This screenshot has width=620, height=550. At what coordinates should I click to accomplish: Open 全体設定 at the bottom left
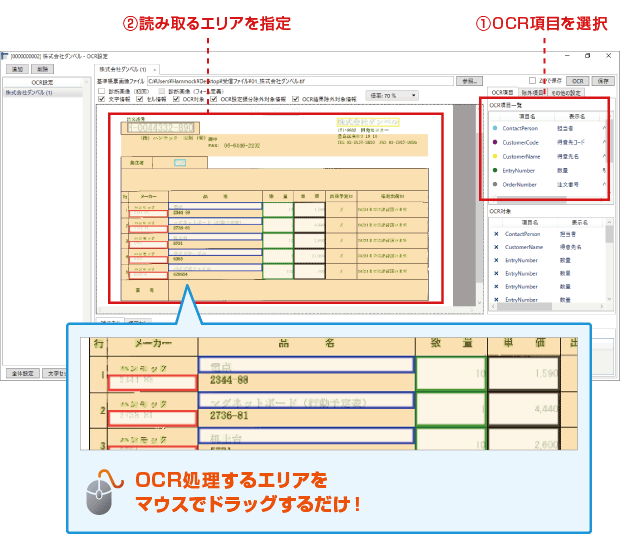point(23,373)
